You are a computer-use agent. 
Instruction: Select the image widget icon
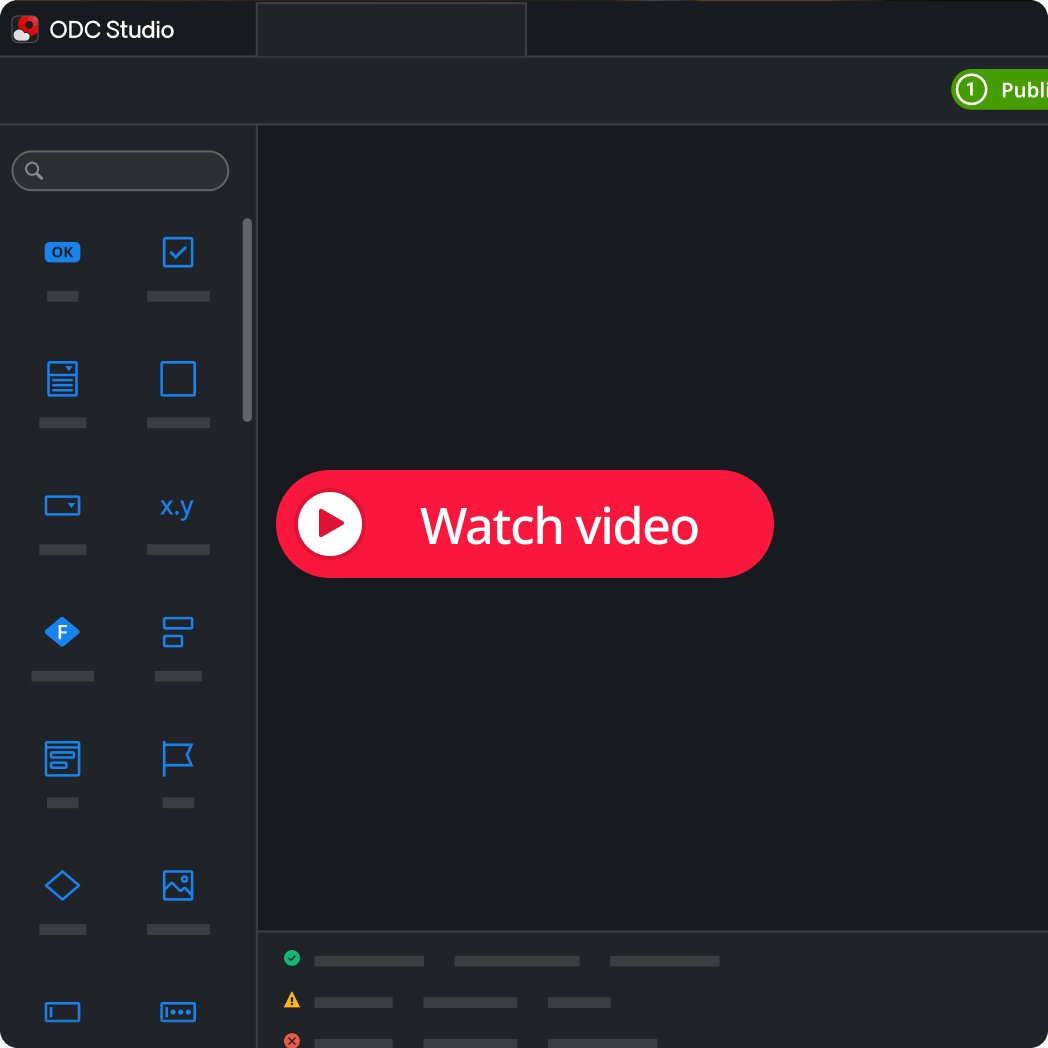[178, 886]
